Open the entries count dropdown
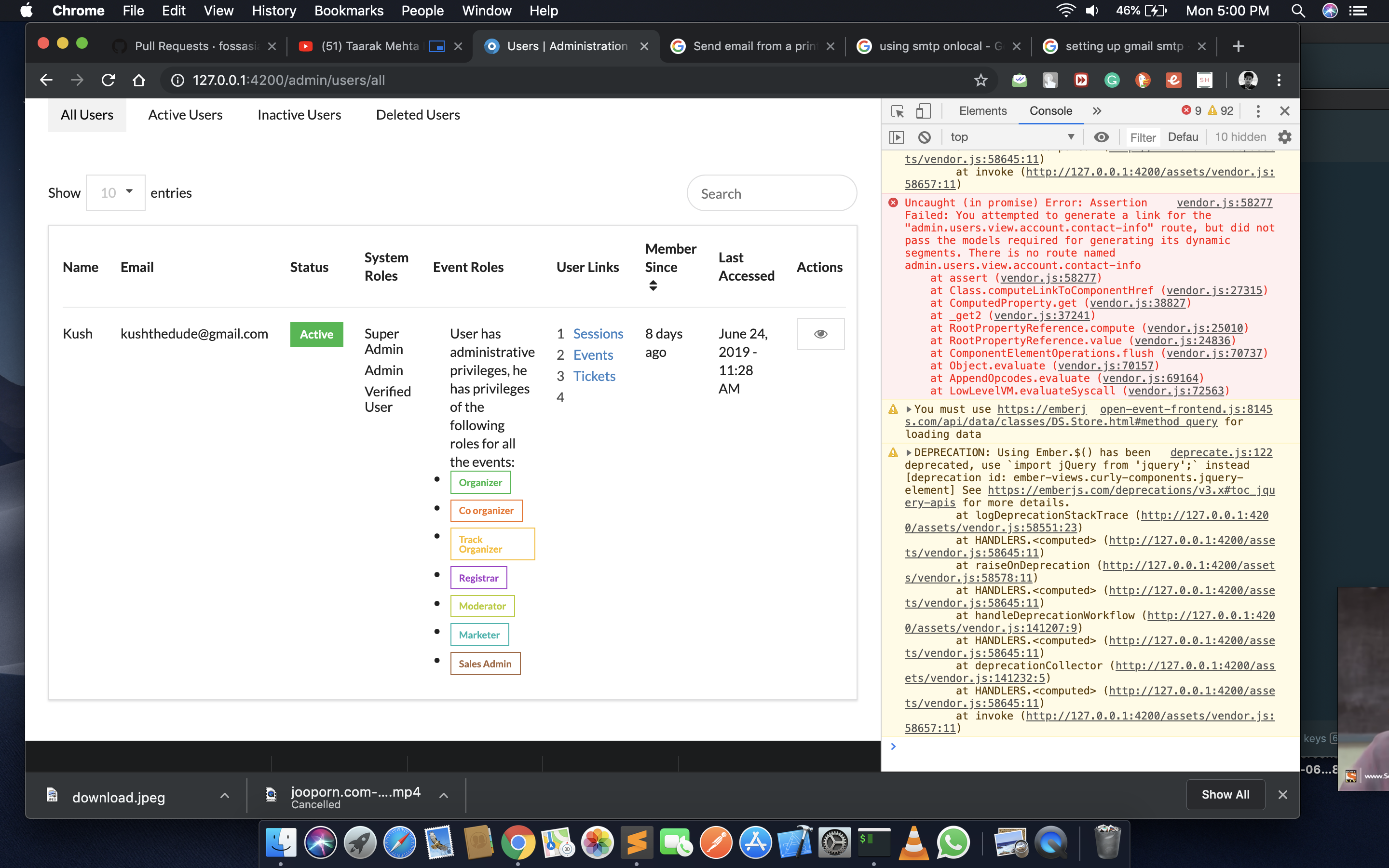The height and width of the screenshot is (868, 1389). 115,193
